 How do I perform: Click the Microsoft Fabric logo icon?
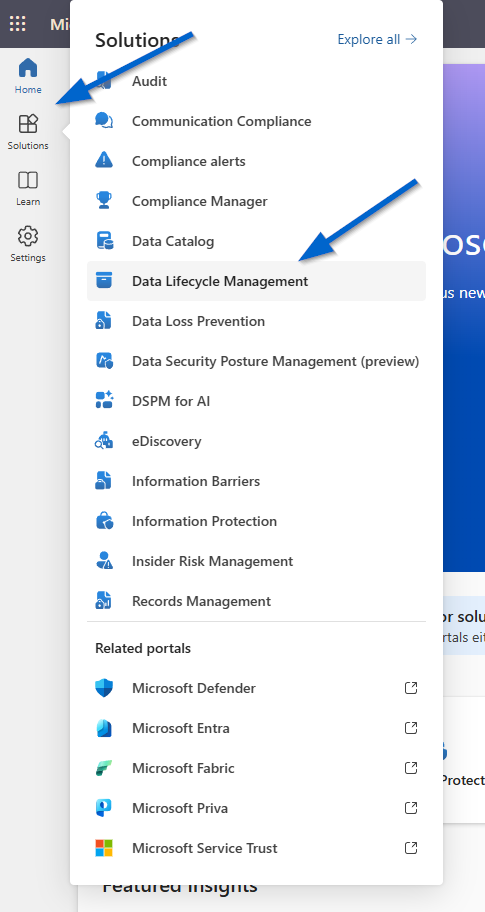[104, 768]
